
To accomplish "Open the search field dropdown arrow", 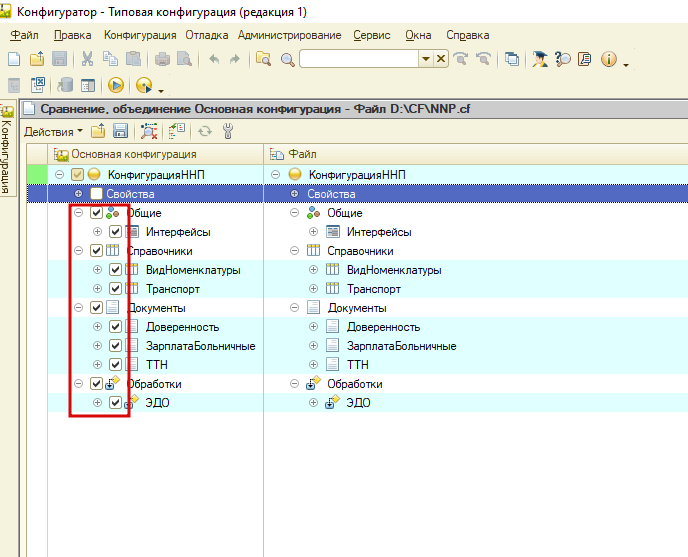I will point(426,59).
